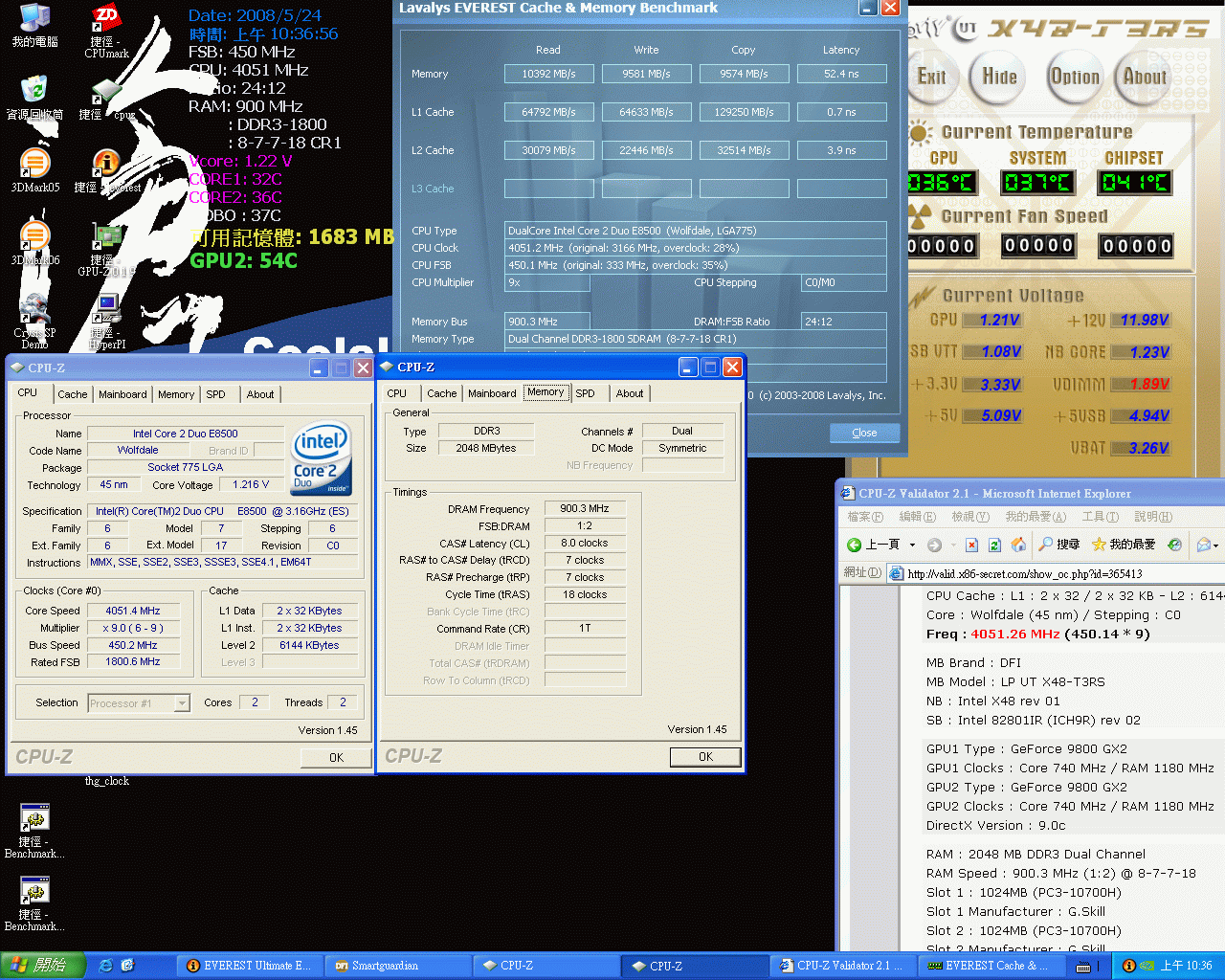Click the IE Stop loading icon
Screen dimensions: 1225x980
tap(971, 545)
